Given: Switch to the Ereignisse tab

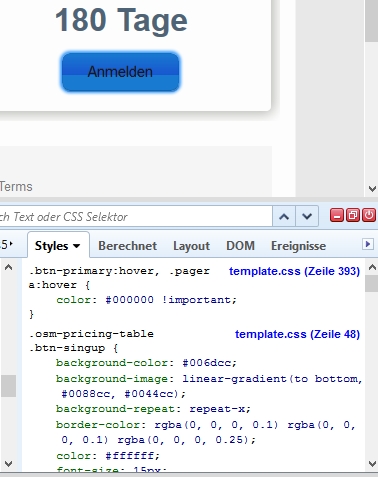Looking at the screenshot, I should tap(298, 246).
